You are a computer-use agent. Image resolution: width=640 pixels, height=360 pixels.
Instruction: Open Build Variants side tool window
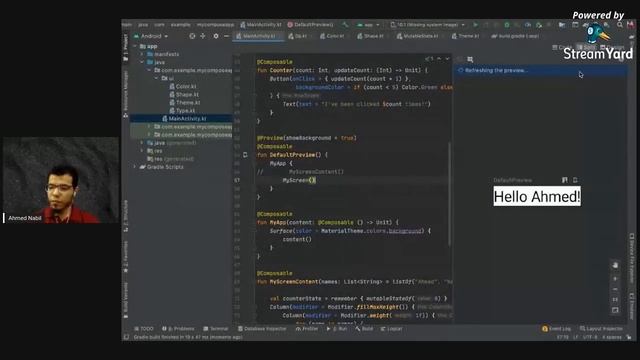pos(126,300)
